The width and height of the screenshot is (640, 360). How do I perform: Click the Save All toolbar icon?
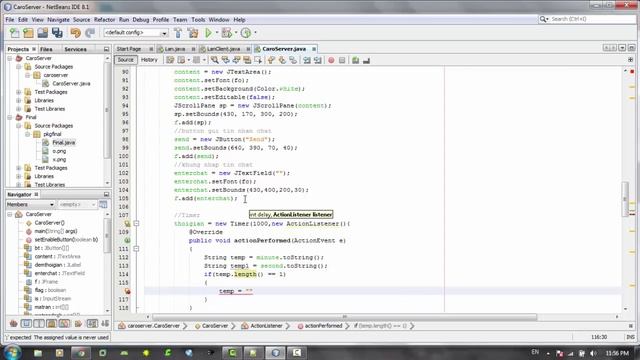coord(57,33)
